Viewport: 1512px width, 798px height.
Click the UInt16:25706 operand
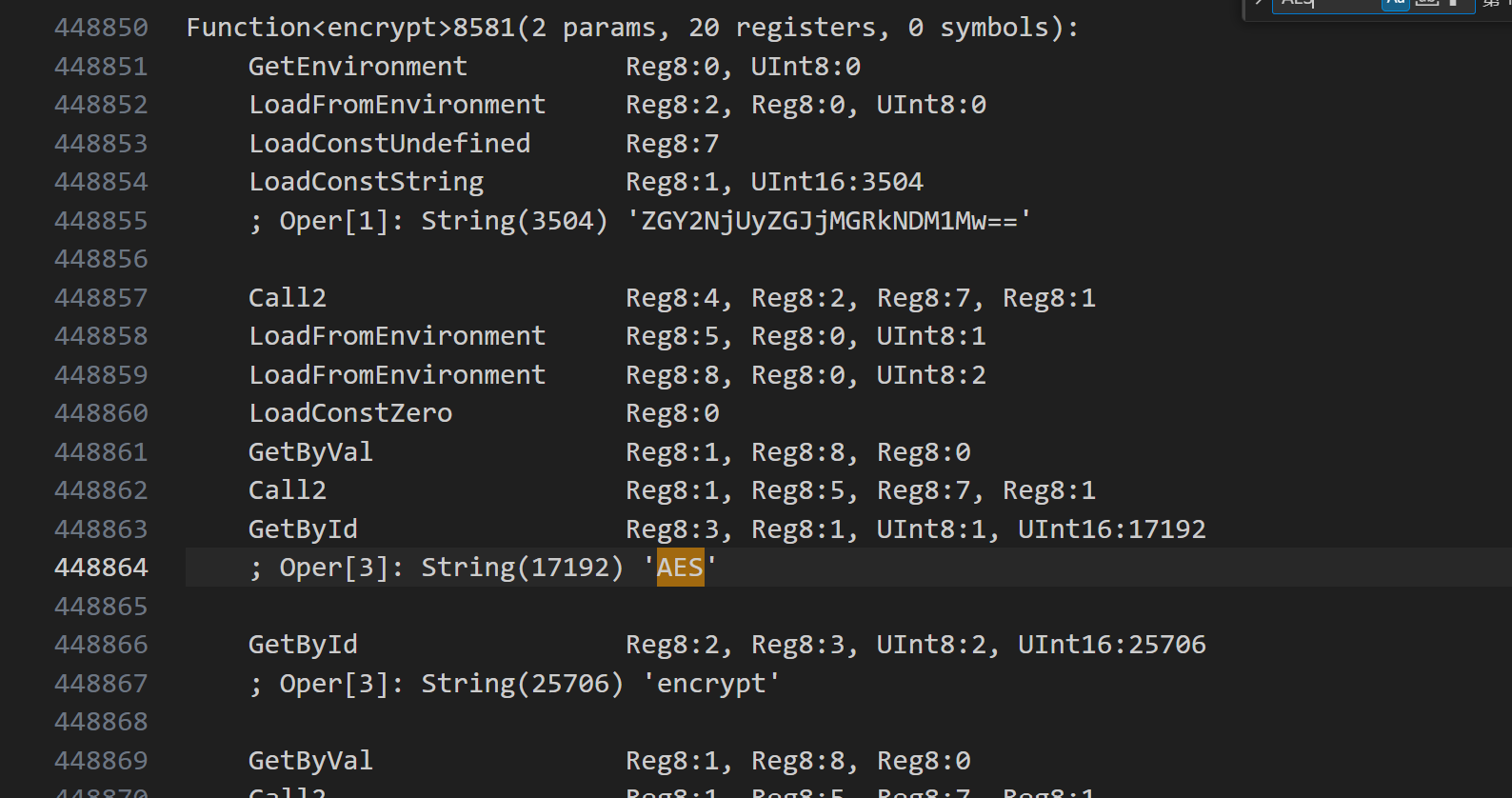click(1111, 645)
